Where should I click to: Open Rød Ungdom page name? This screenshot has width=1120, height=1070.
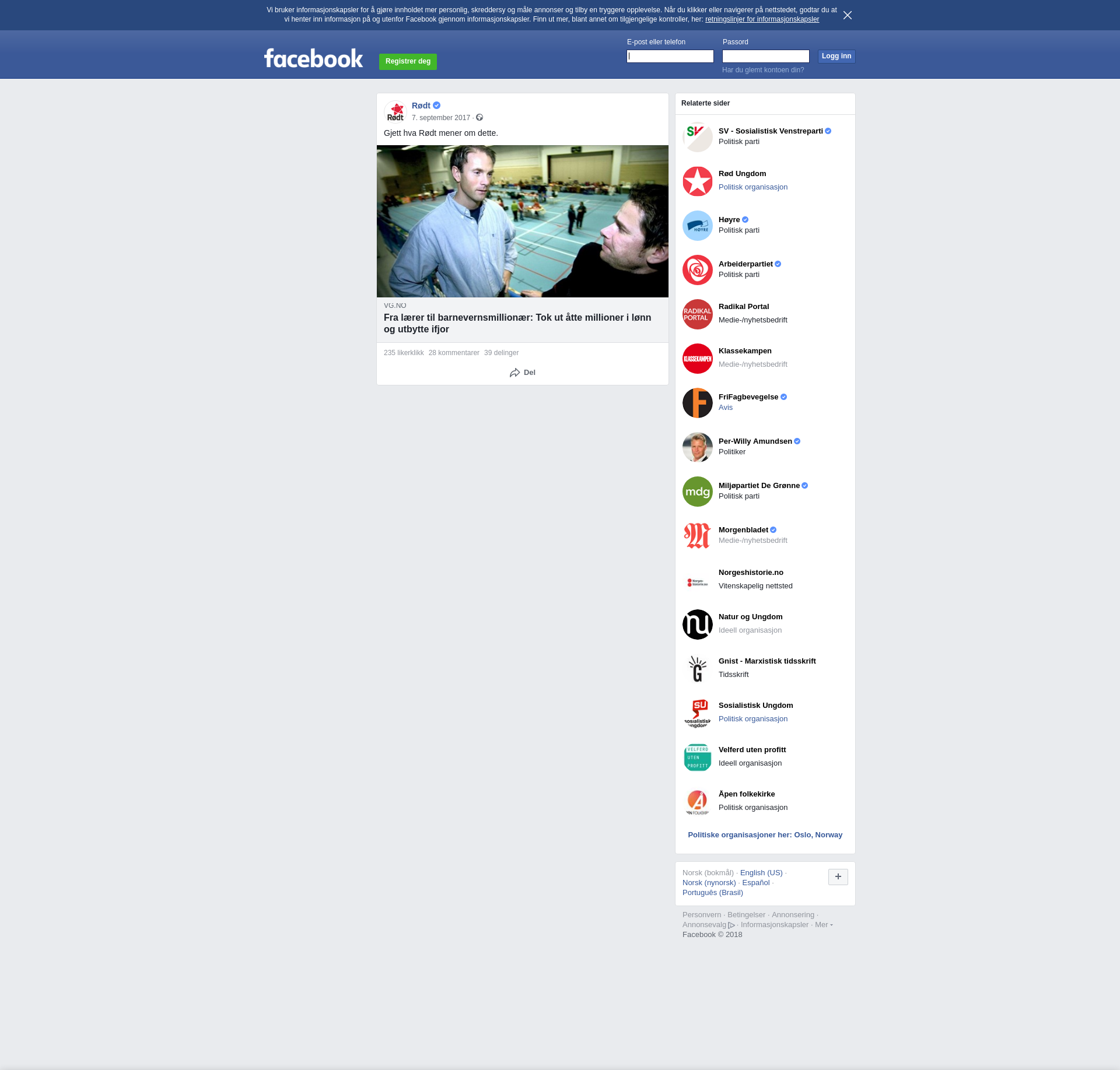pyautogui.click(x=742, y=174)
